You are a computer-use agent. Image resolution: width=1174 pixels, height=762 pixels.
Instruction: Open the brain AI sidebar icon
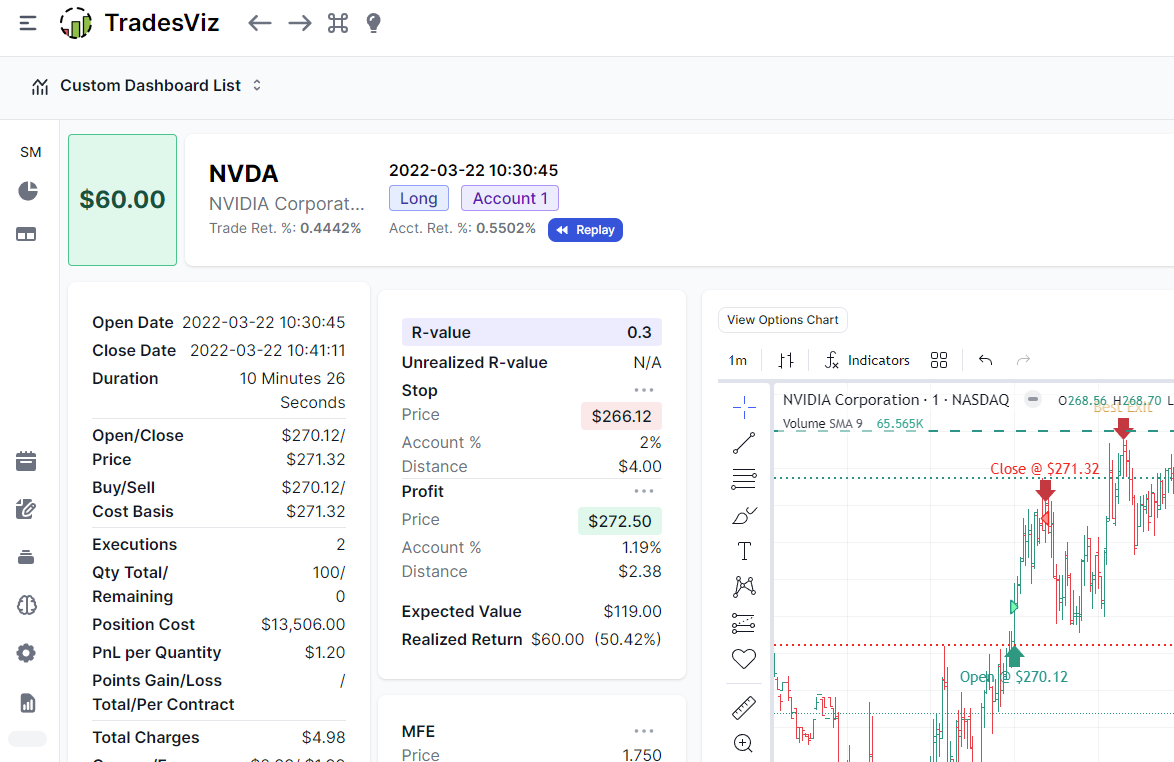click(27, 605)
